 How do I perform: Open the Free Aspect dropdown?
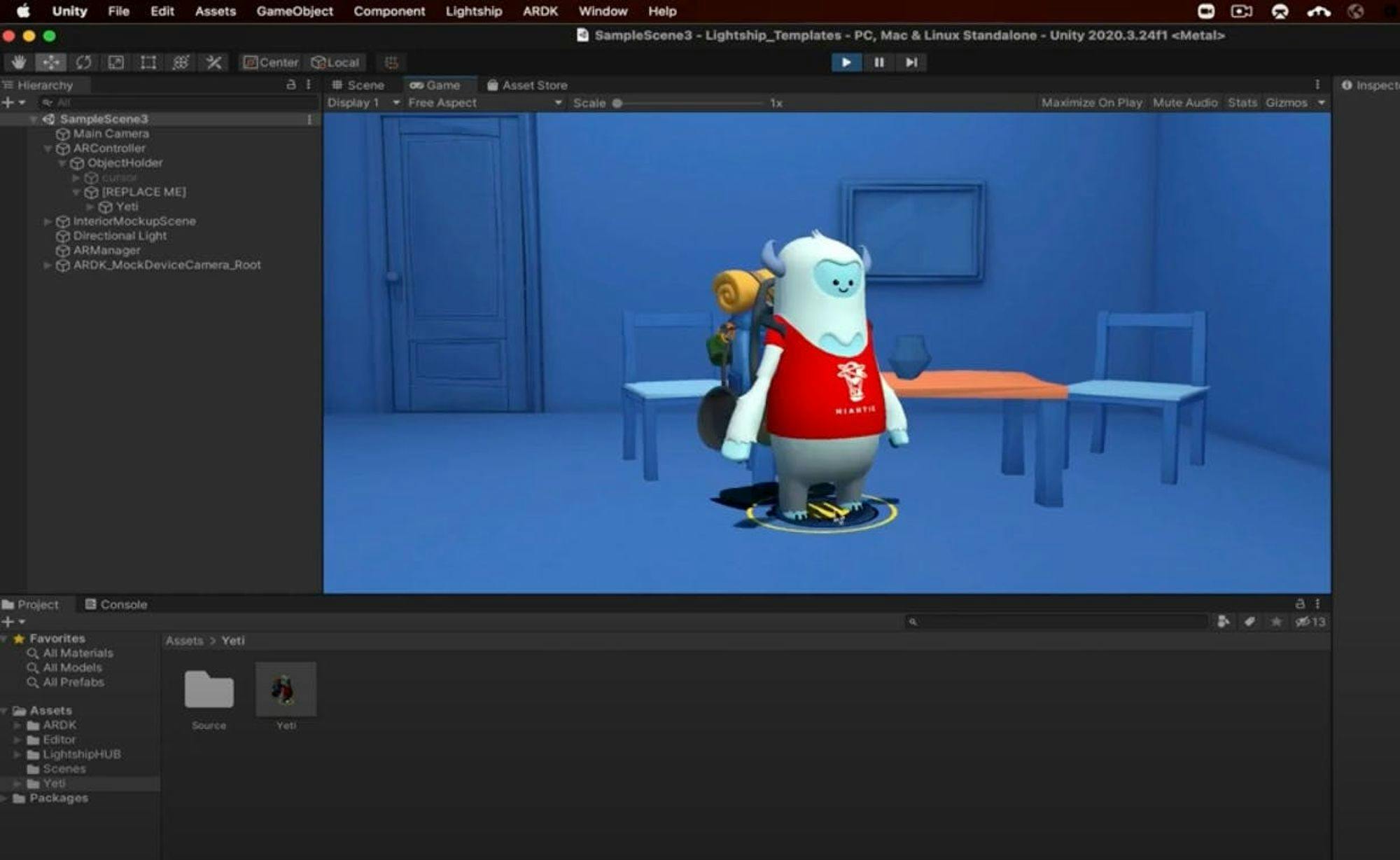tap(484, 103)
